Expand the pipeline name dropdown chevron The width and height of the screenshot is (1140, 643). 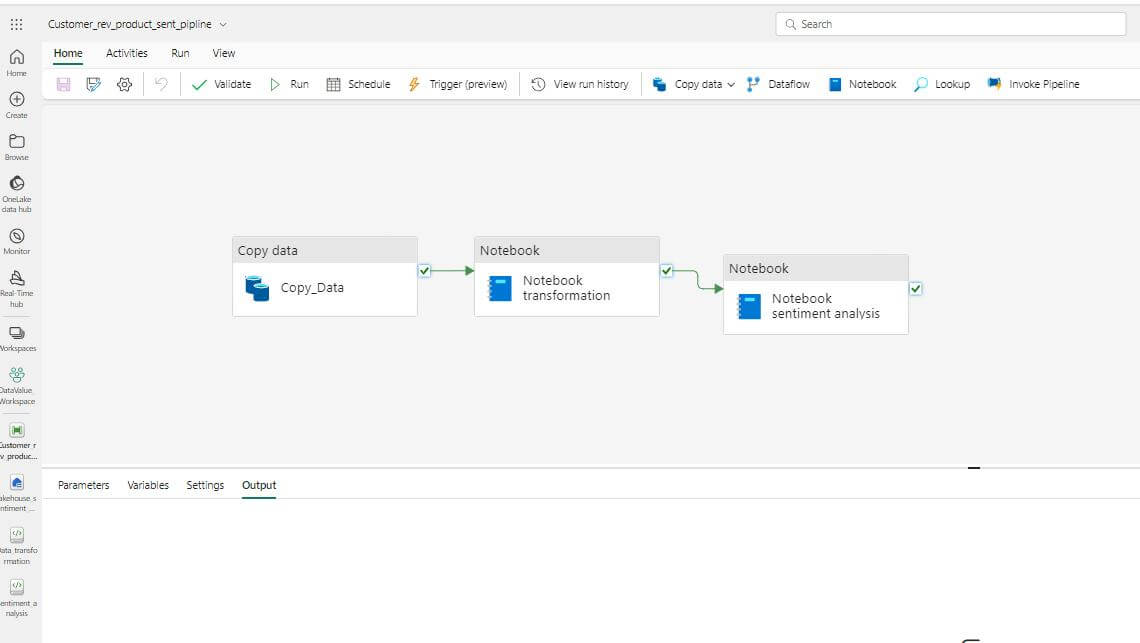[x=223, y=24]
